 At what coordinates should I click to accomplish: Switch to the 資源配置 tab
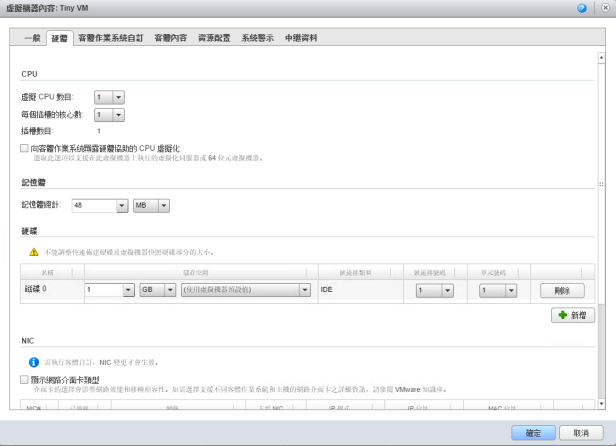(214, 38)
